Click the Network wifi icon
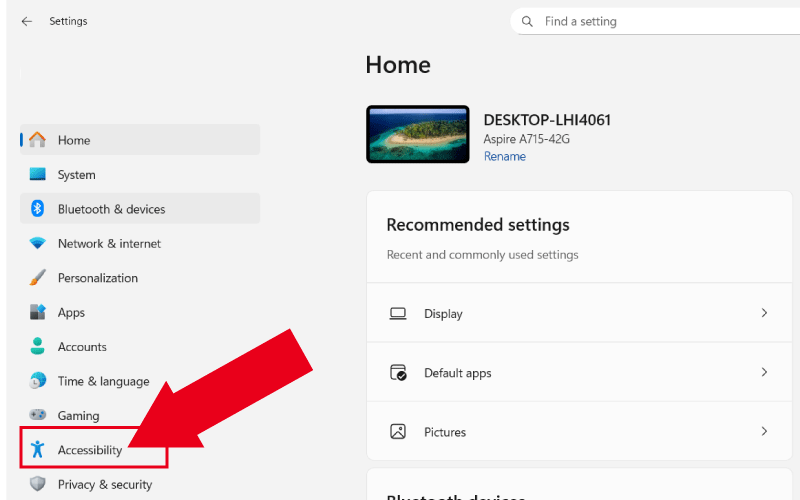Screen dimensions: 800x500 (x=38, y=243)
